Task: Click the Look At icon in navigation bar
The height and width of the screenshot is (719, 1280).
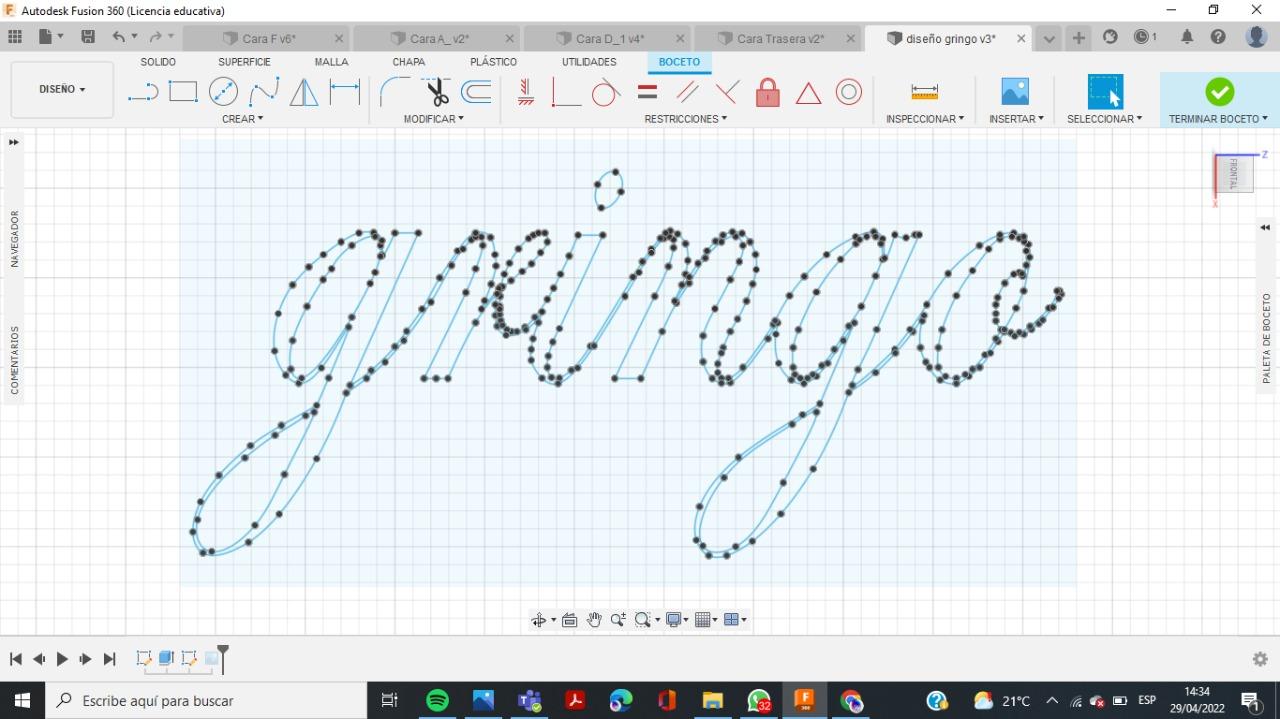Action: (570, 620)
